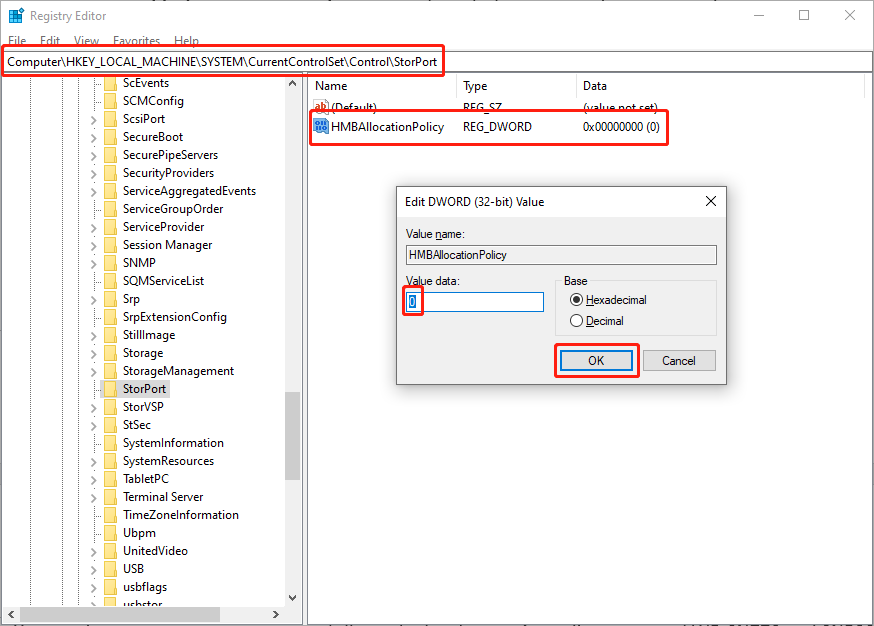874x626 pixels.
Task: Click the tree scroll-right arrow
Action: click(275, 614)
